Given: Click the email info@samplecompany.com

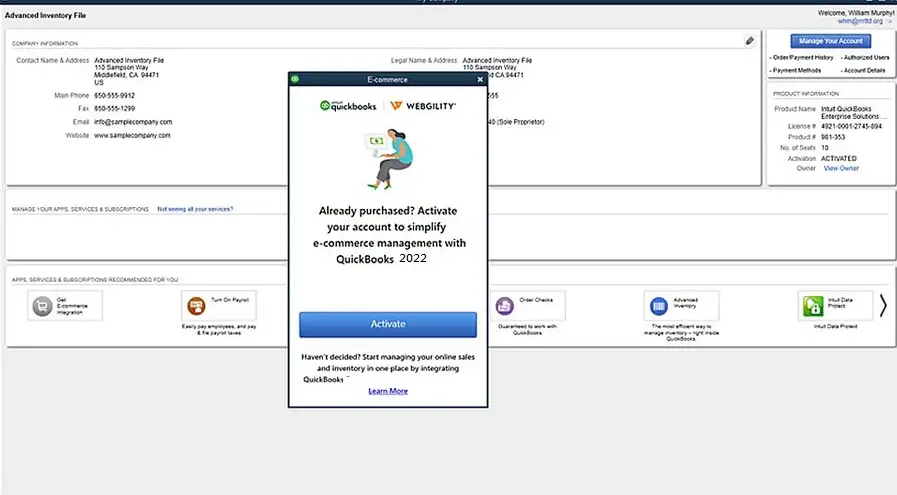Looking at the screenshot, I should pos(133,122).
